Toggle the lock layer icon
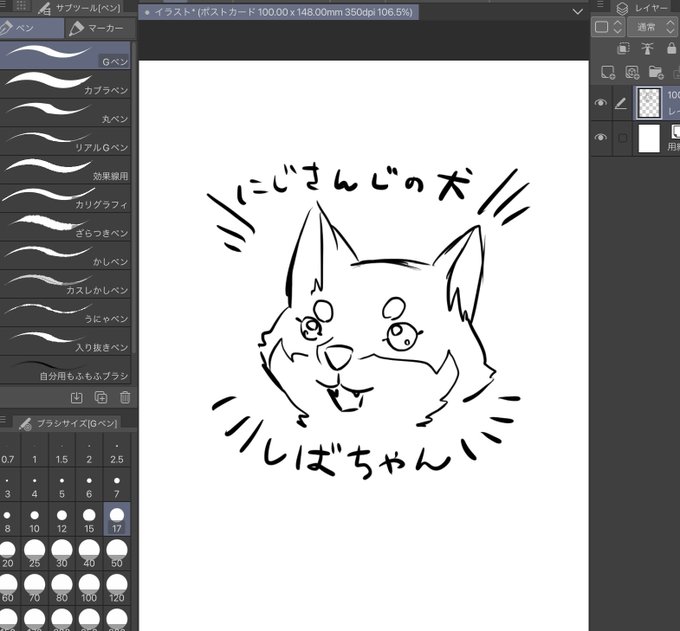 [671, 48]
